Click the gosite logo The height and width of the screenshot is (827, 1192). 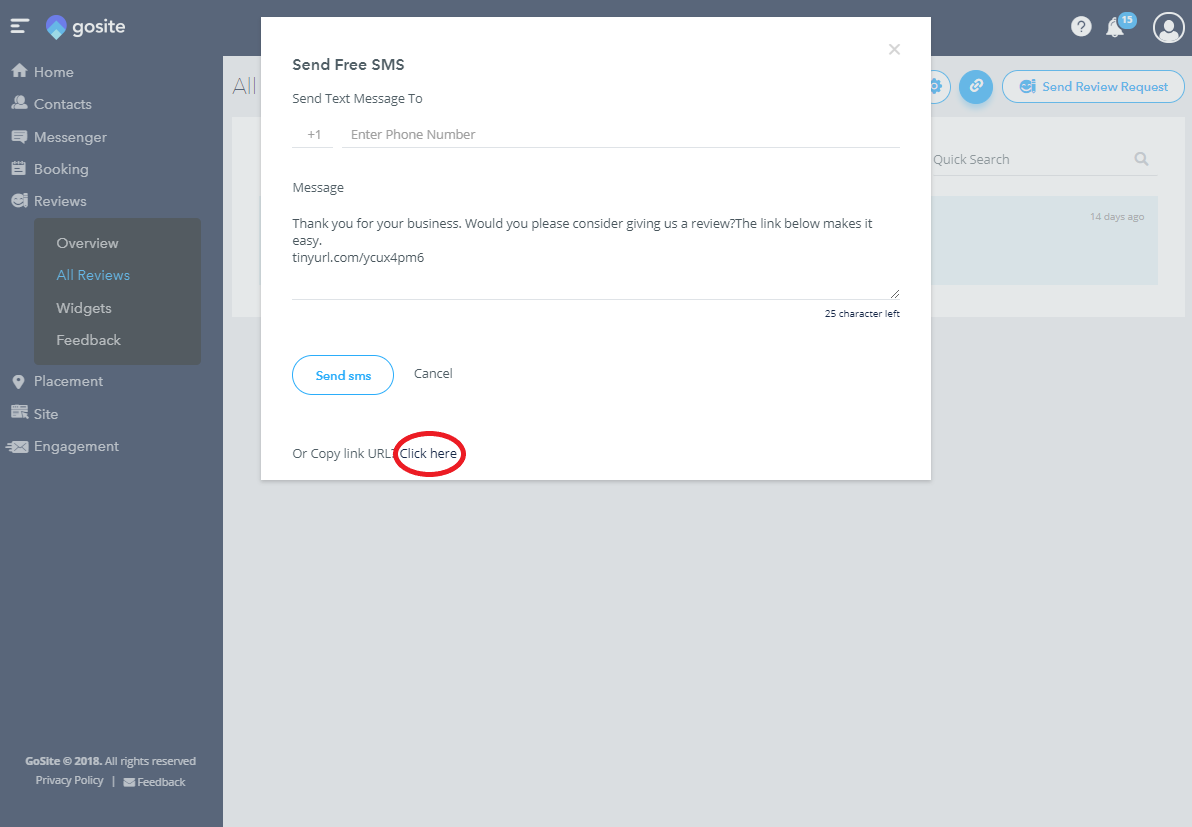(85, 27)
